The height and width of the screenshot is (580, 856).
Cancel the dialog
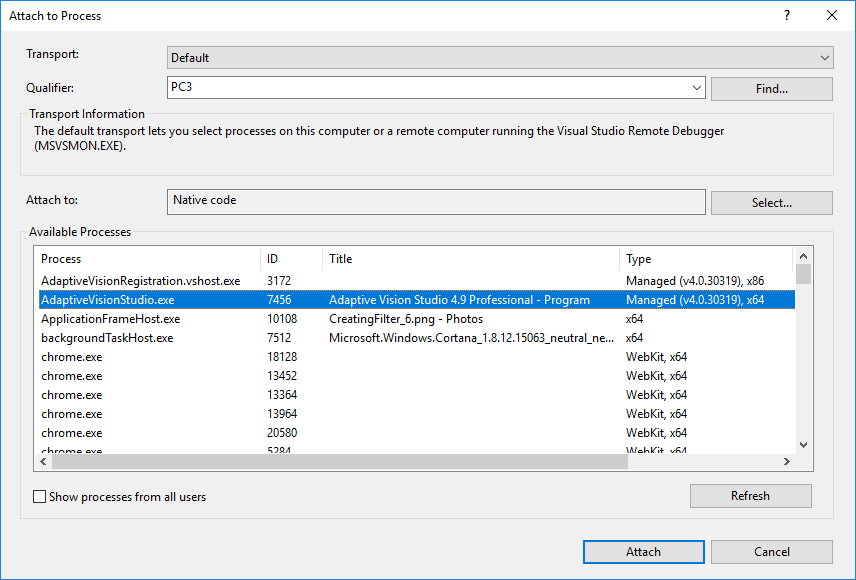click(771, 552)
